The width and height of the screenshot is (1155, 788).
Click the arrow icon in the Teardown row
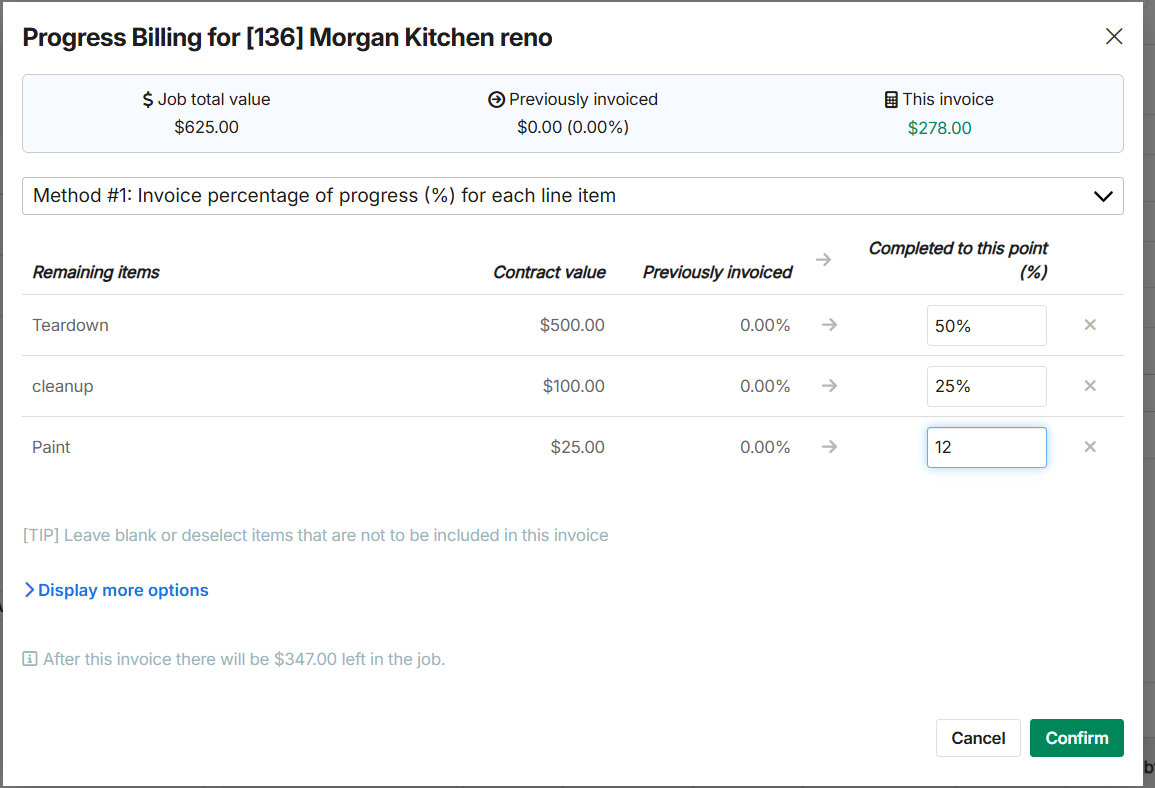click(829, 325)
